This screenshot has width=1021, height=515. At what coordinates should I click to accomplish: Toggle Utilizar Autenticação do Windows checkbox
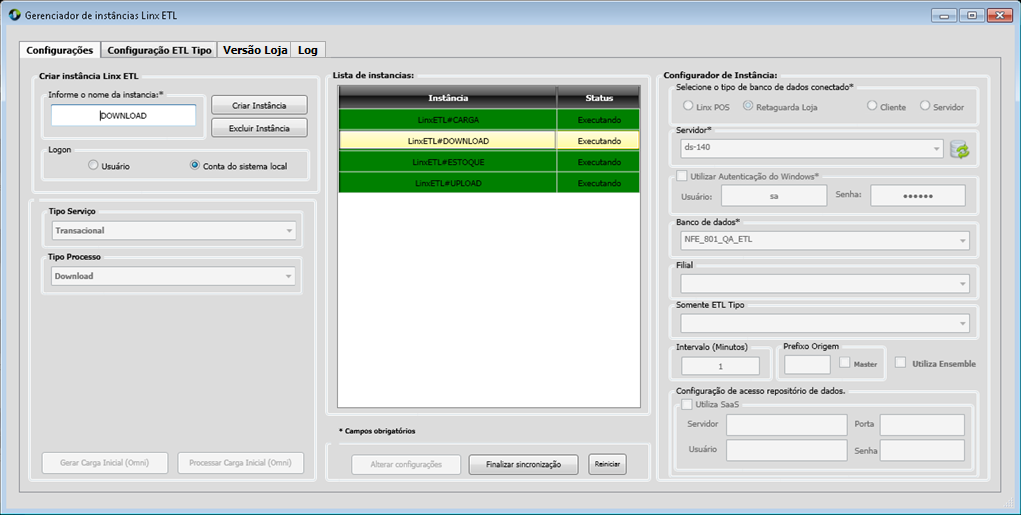pos(682,176)
